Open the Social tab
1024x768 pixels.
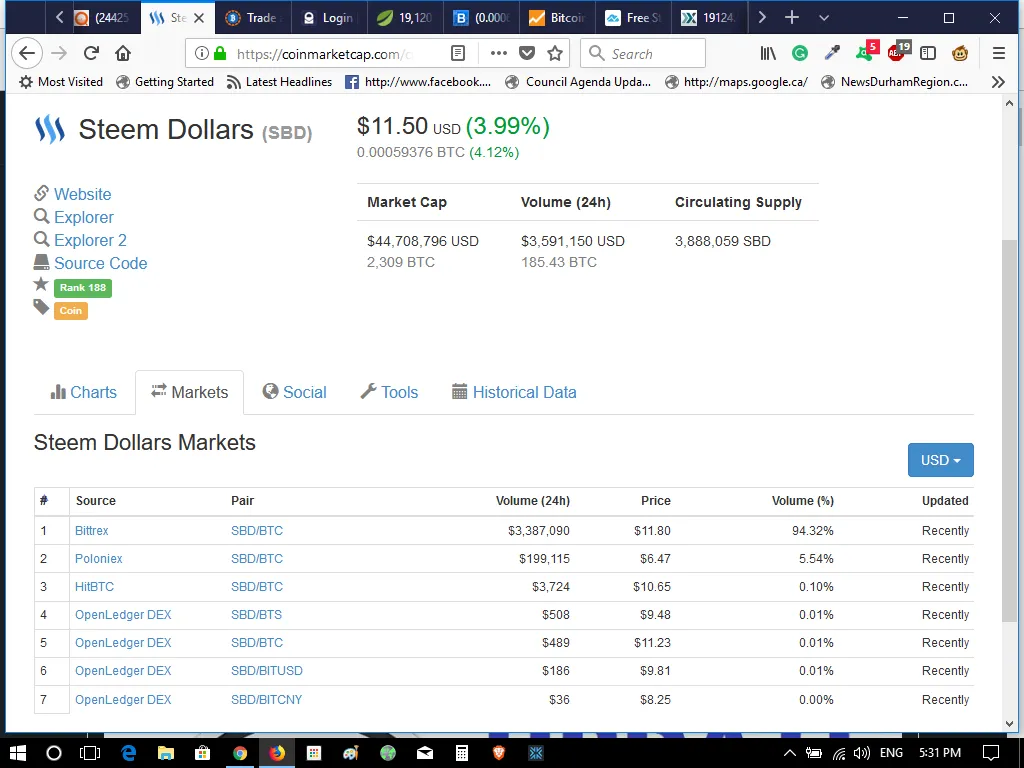(295, 392)
